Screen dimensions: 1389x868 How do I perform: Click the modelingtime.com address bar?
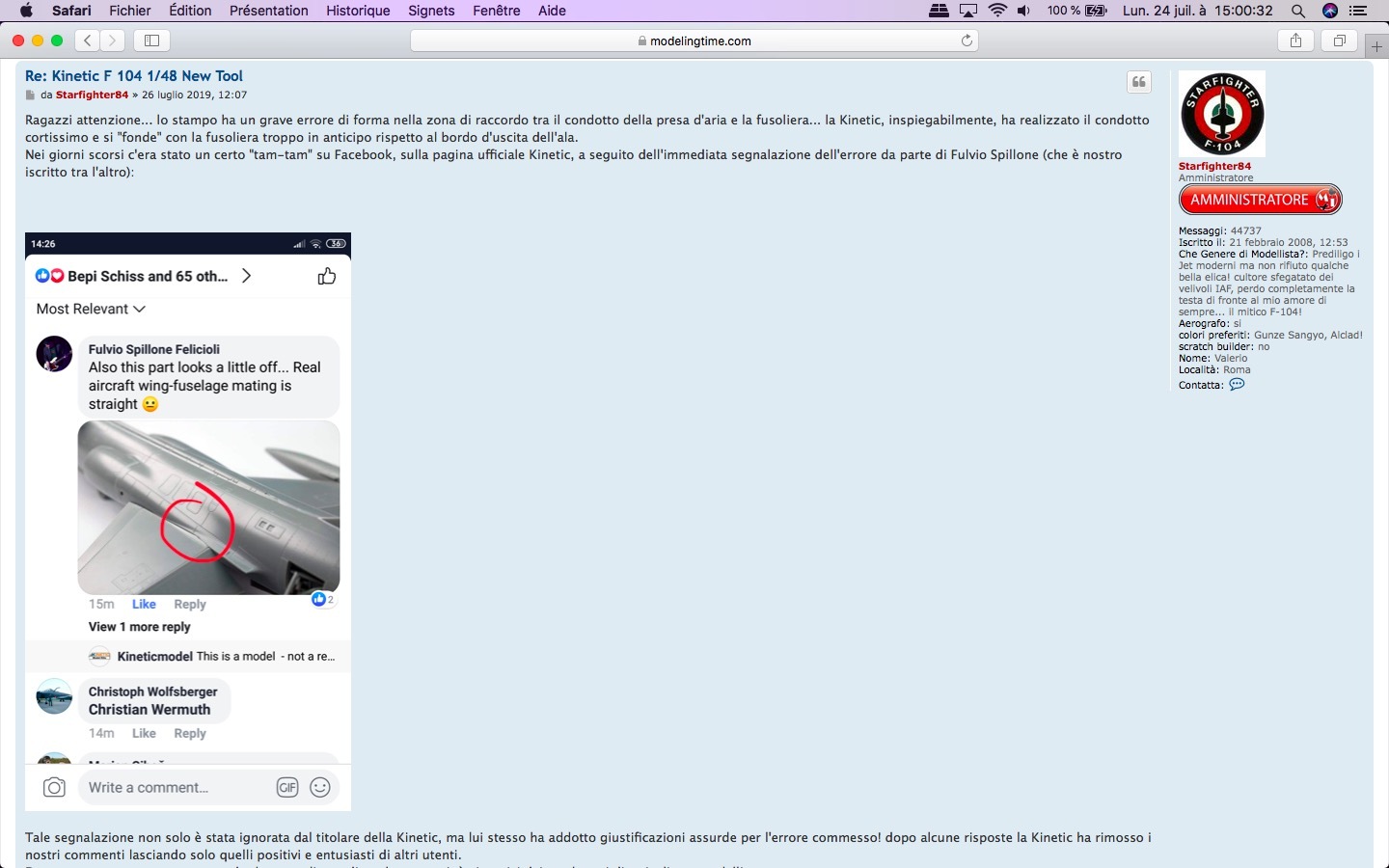694,41
